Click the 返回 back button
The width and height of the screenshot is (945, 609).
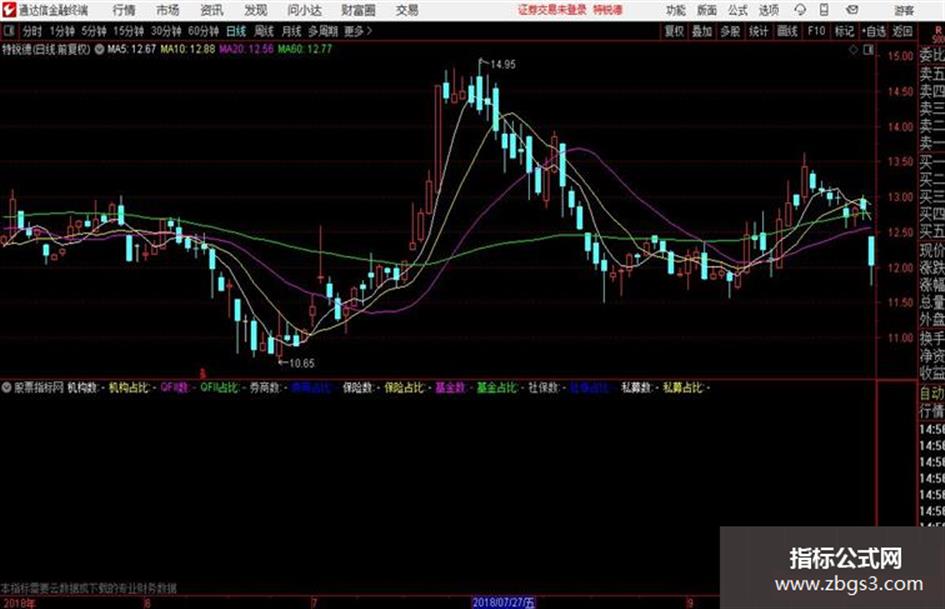(902, 31)
